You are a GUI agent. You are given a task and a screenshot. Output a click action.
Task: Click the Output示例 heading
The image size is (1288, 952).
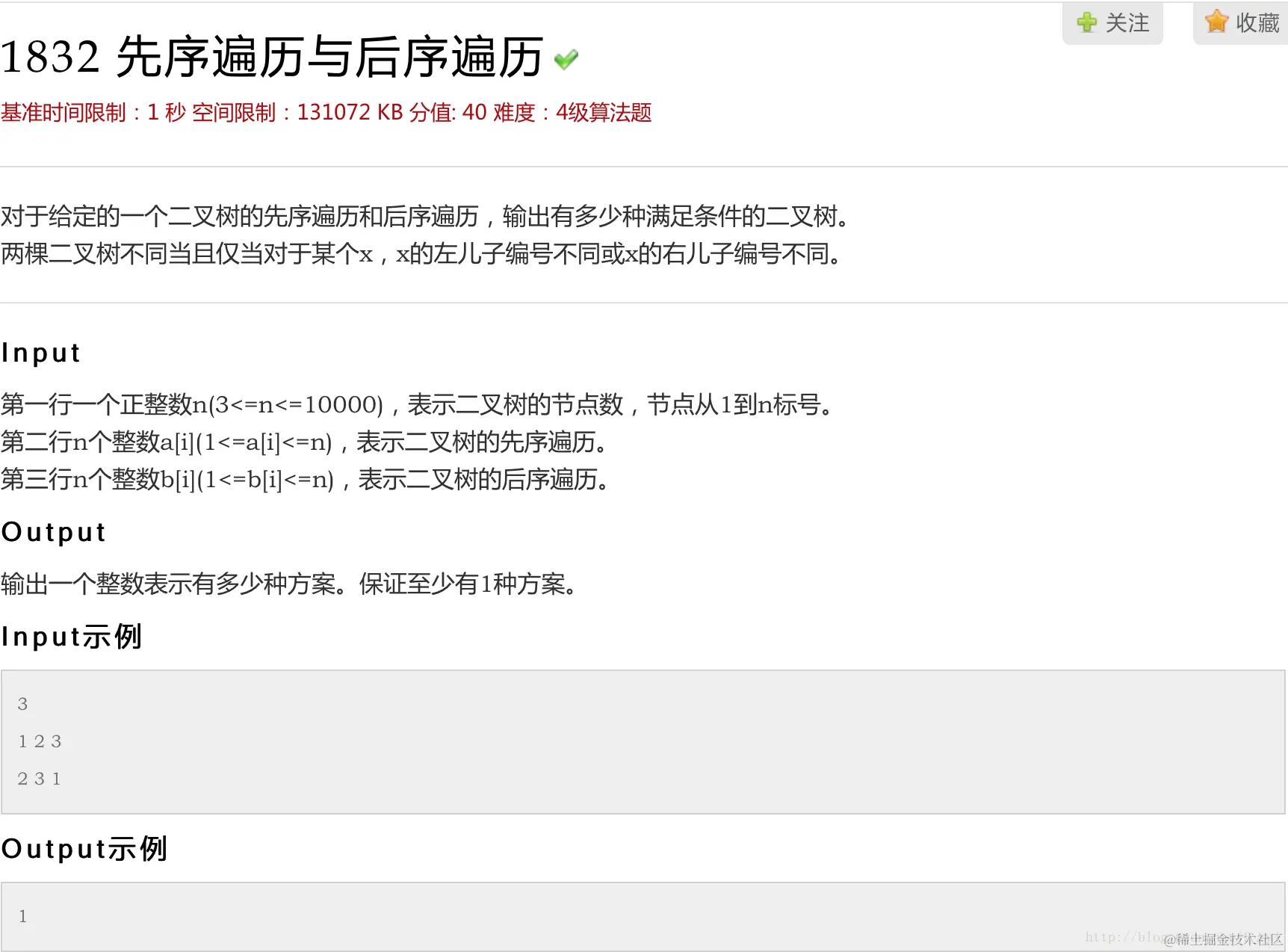pyautogui.click(x=84, y=849)
